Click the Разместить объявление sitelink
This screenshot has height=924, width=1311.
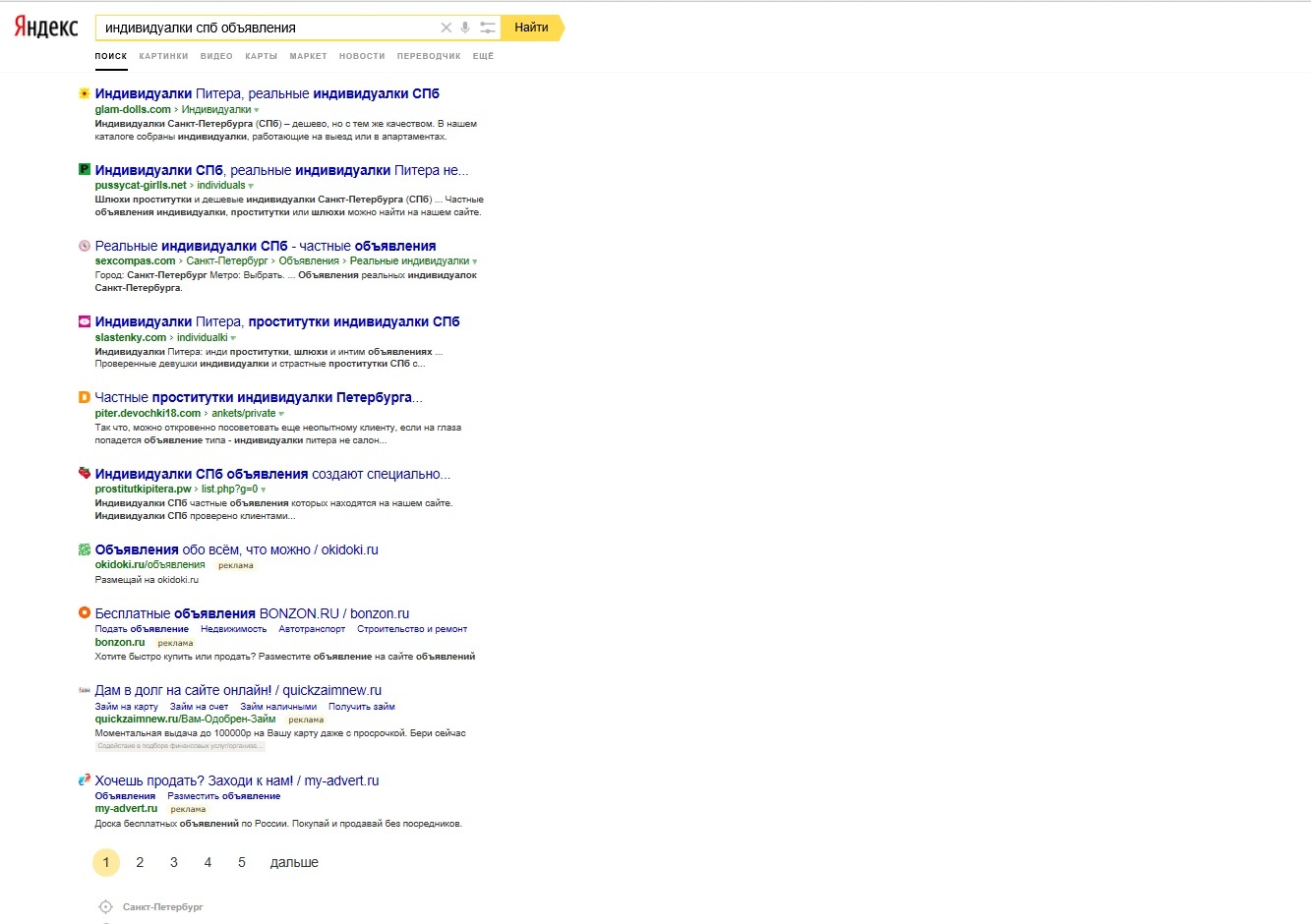[x=224, y=796]
